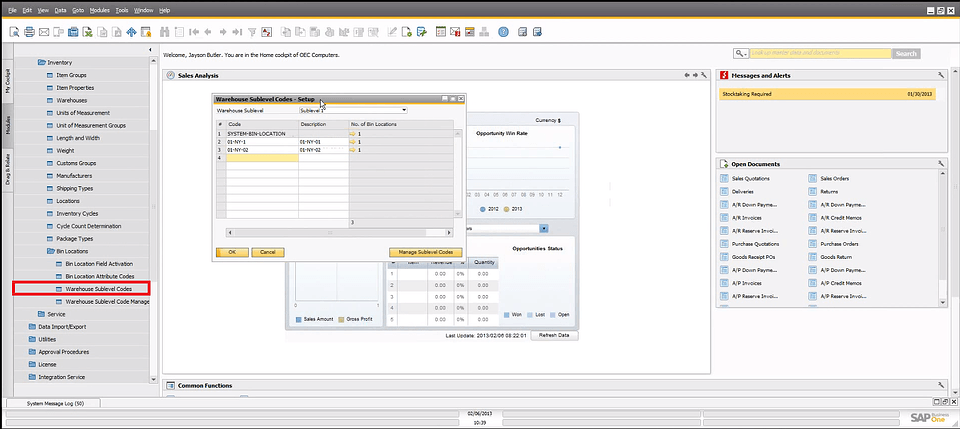Click Cancel in Warehouse Sublevel Codes dialog

(x=268, y=252)
